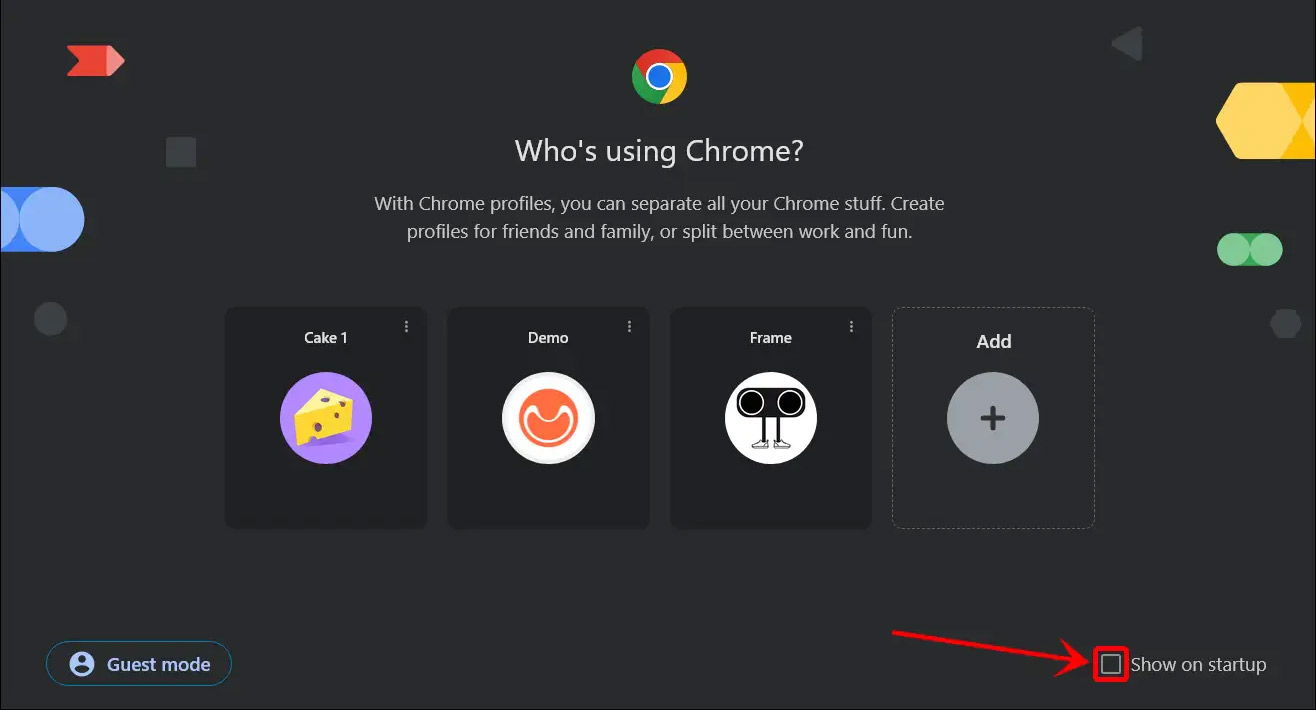The width and height of the screenshot is (1316, 710).
Task: Open the Frame profile robot avatar
Action: tap(771, 418)
